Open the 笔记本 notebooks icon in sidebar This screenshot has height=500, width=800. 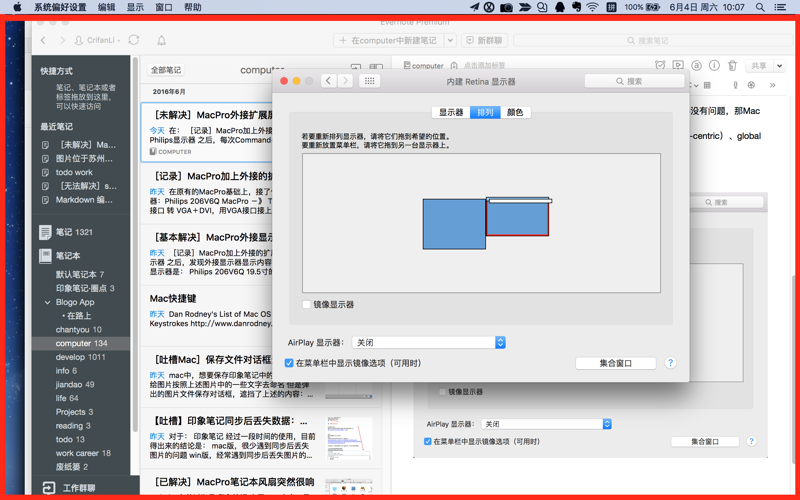(45, 256)
